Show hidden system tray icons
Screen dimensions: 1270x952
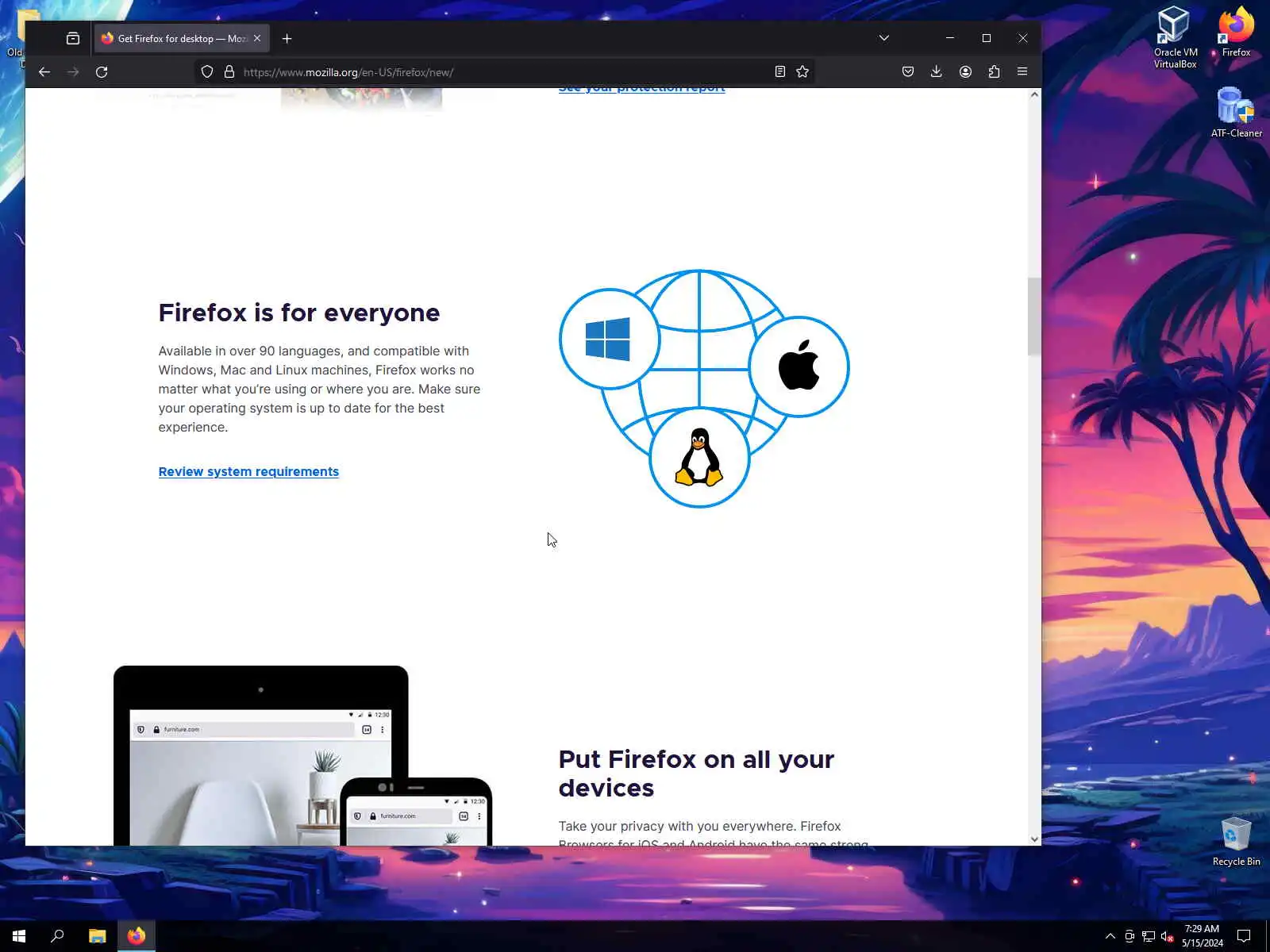1110,936
